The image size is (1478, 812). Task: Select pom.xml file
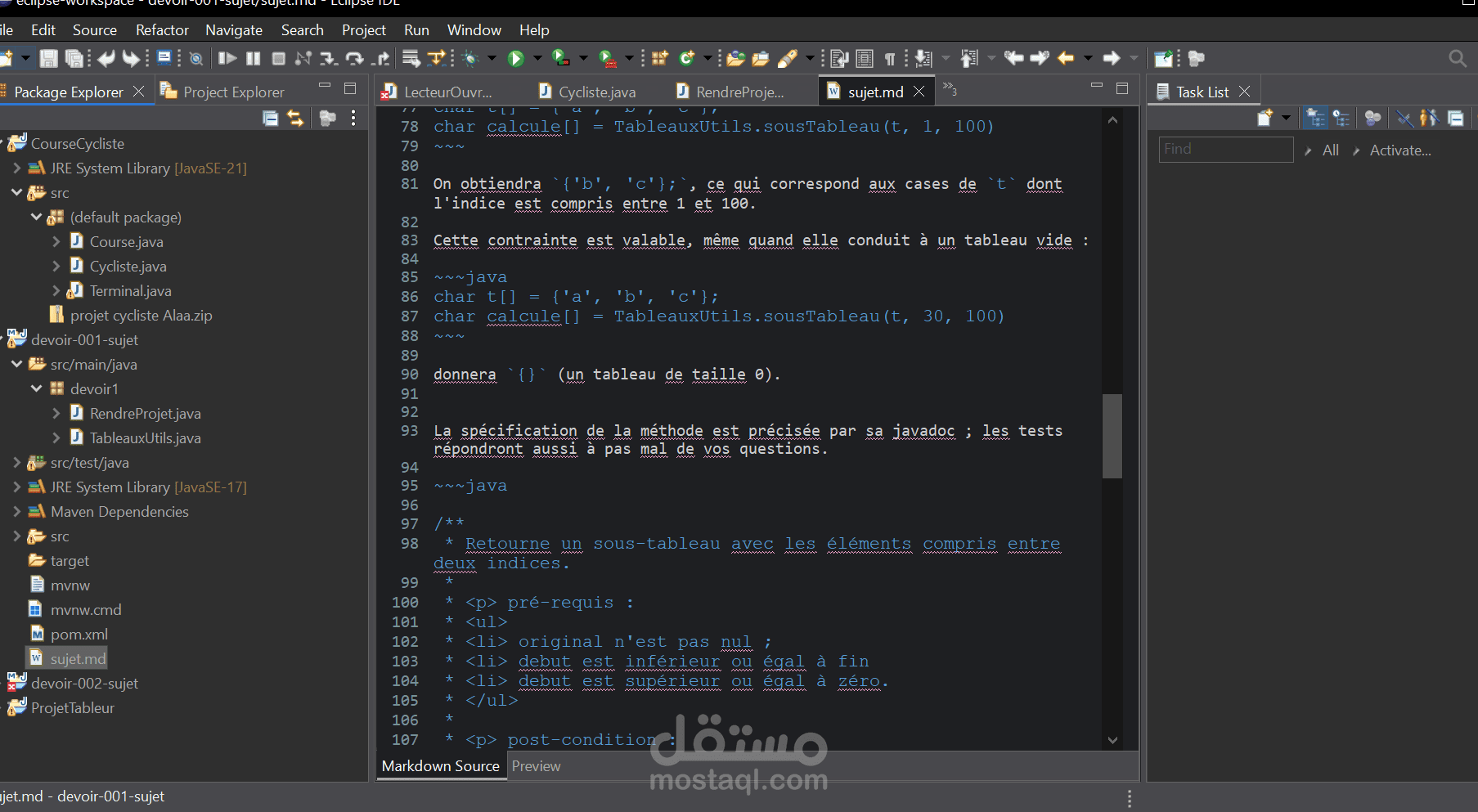click(x=79, y=635)
